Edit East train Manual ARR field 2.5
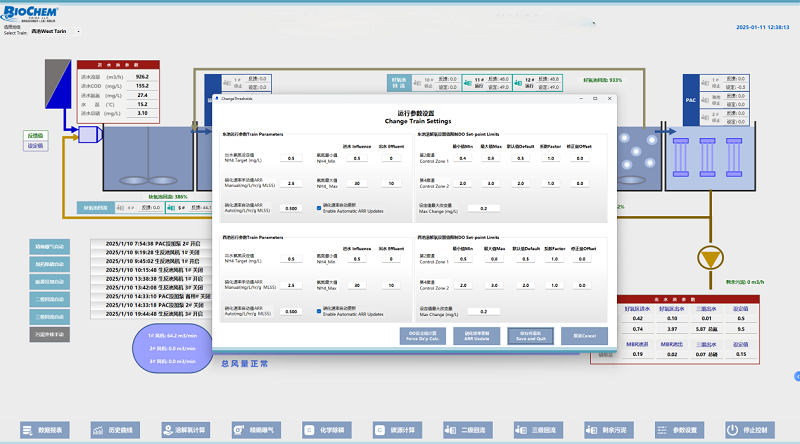Viewport: 800px width, 444px height. pos(291,183)
